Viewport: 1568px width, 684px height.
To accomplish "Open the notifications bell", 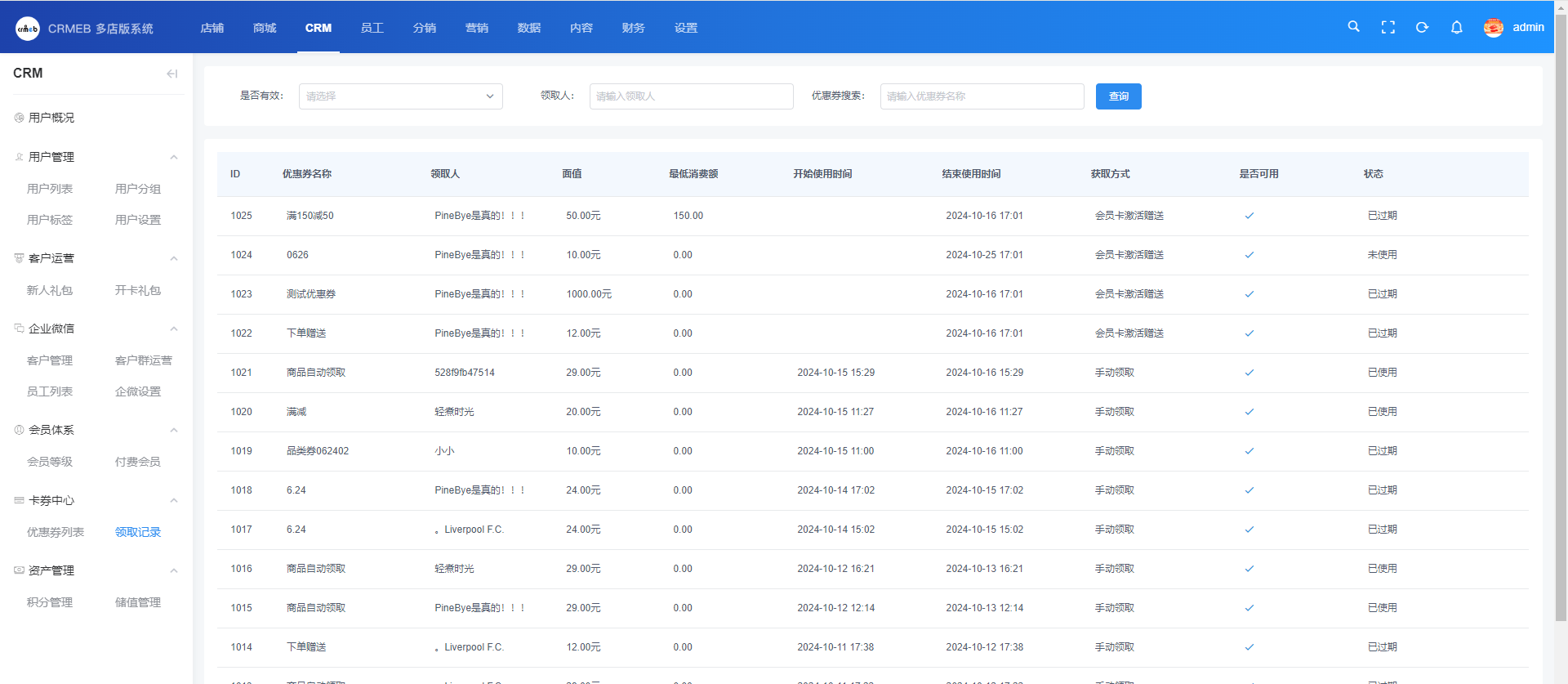I will coord(1456,27).
